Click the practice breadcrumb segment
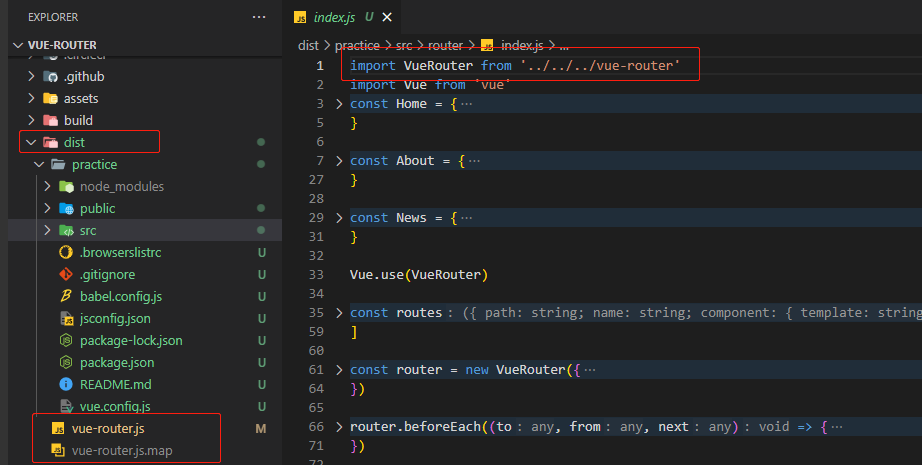Viewport: 922px width, 465px height. pos(357,45)
